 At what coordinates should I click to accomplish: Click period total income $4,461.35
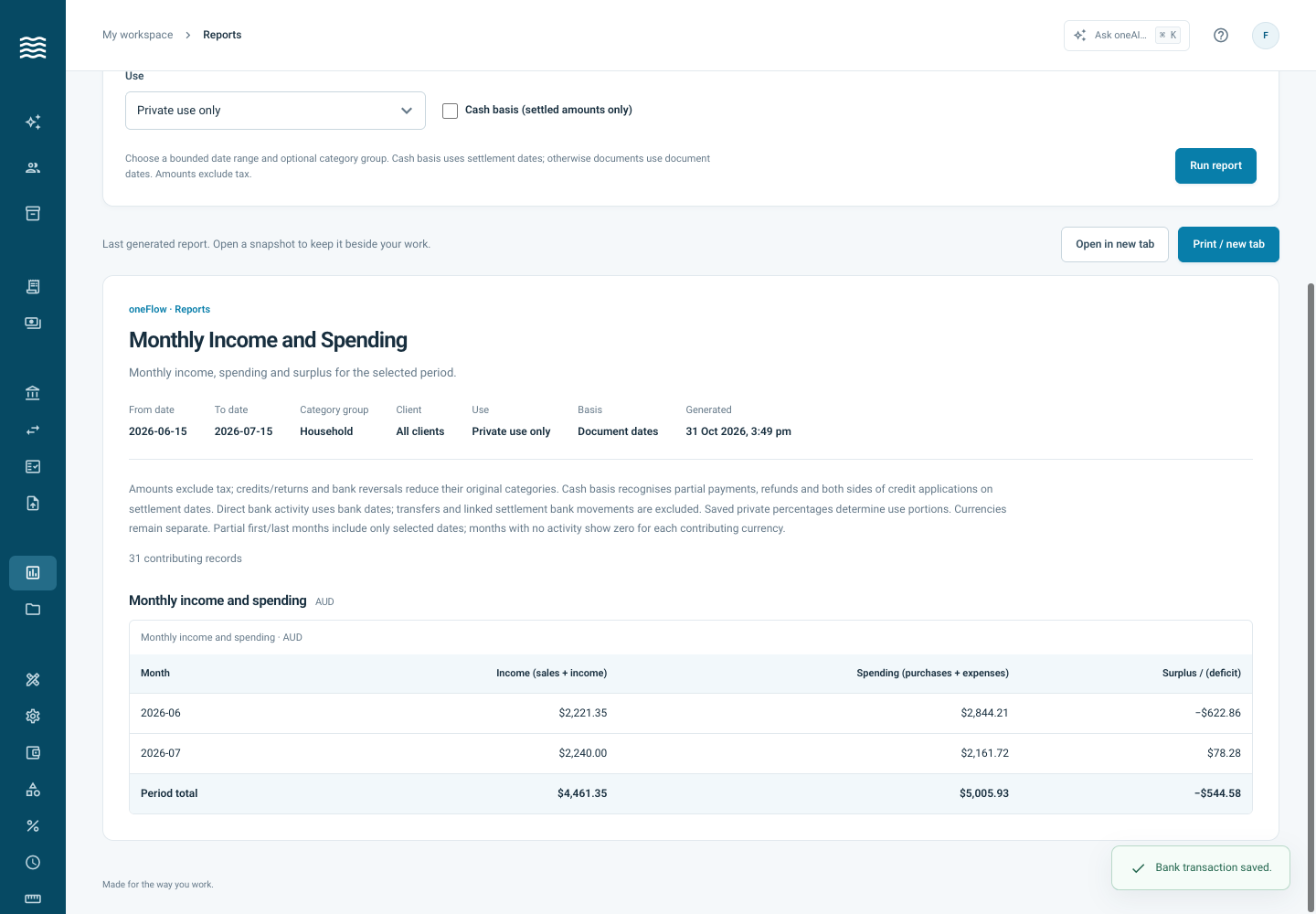[582, 793]
